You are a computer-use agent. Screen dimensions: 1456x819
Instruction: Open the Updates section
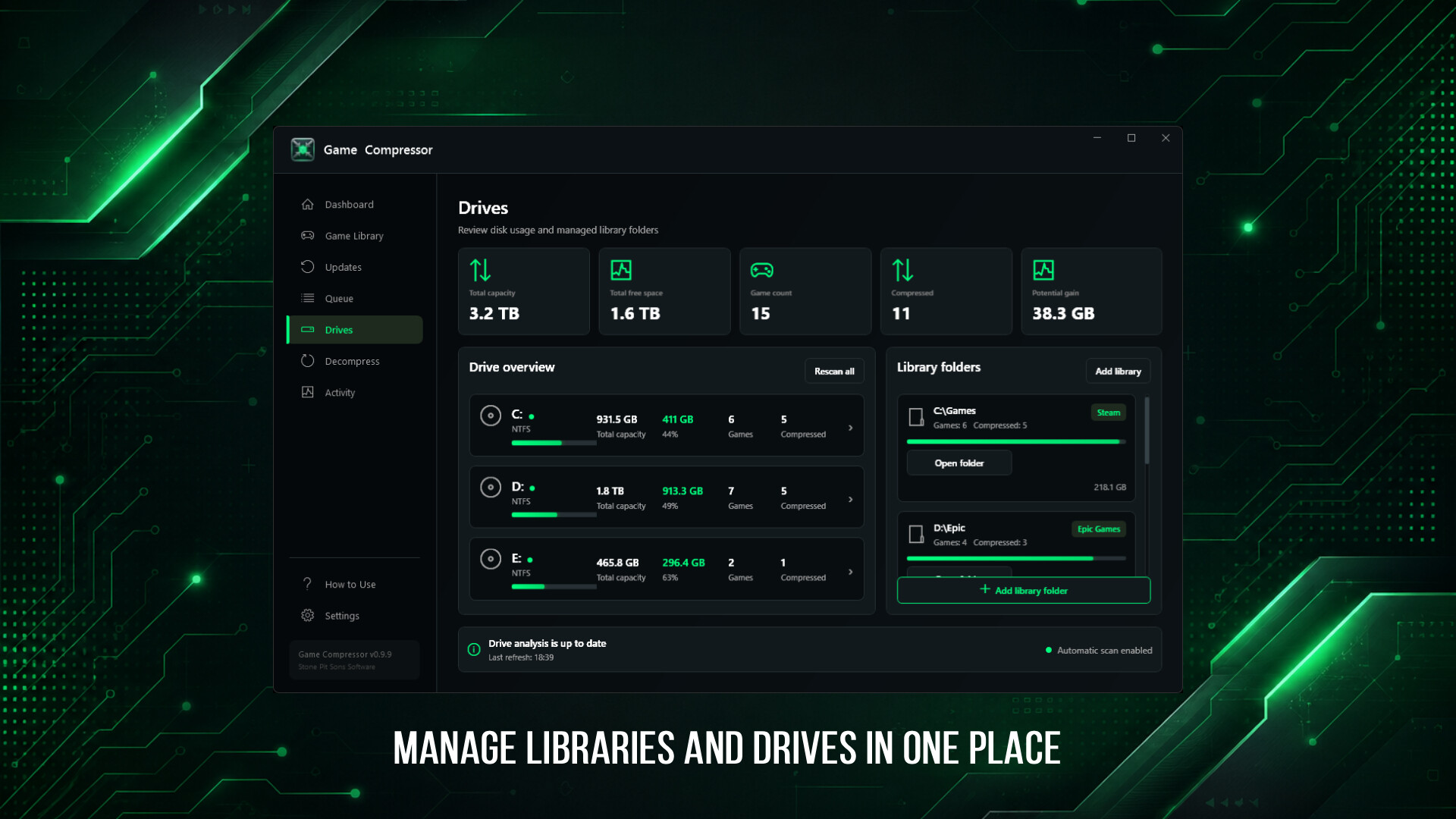click(x=355, y=267)
